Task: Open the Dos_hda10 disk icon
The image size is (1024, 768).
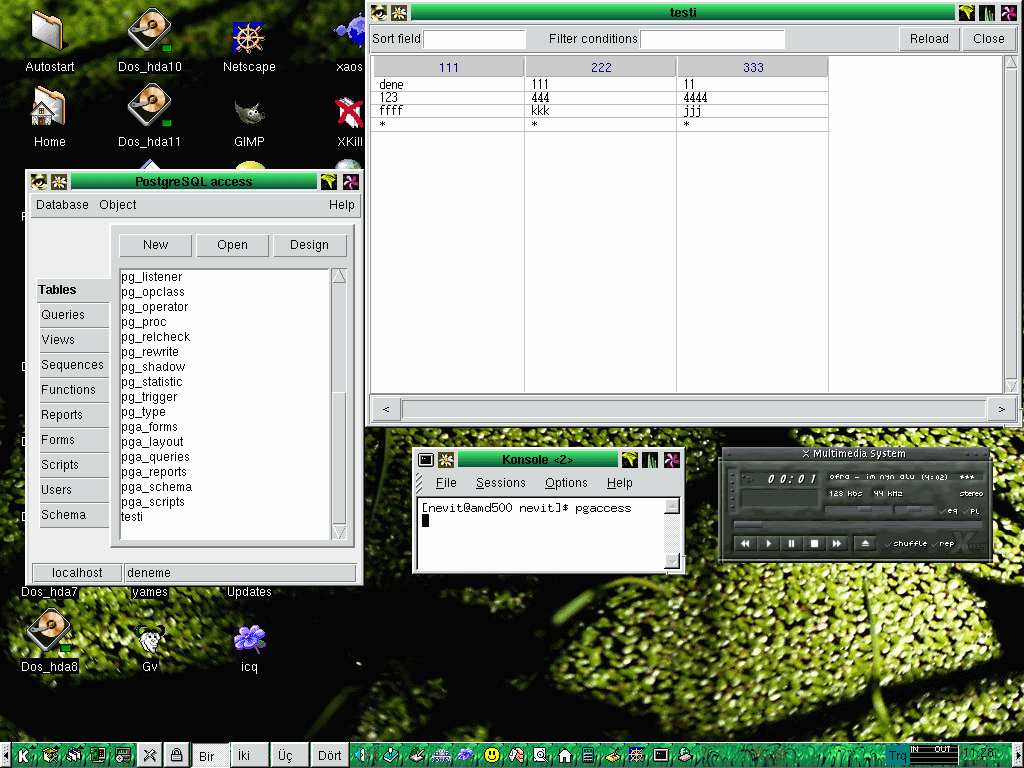Action: 149,30
